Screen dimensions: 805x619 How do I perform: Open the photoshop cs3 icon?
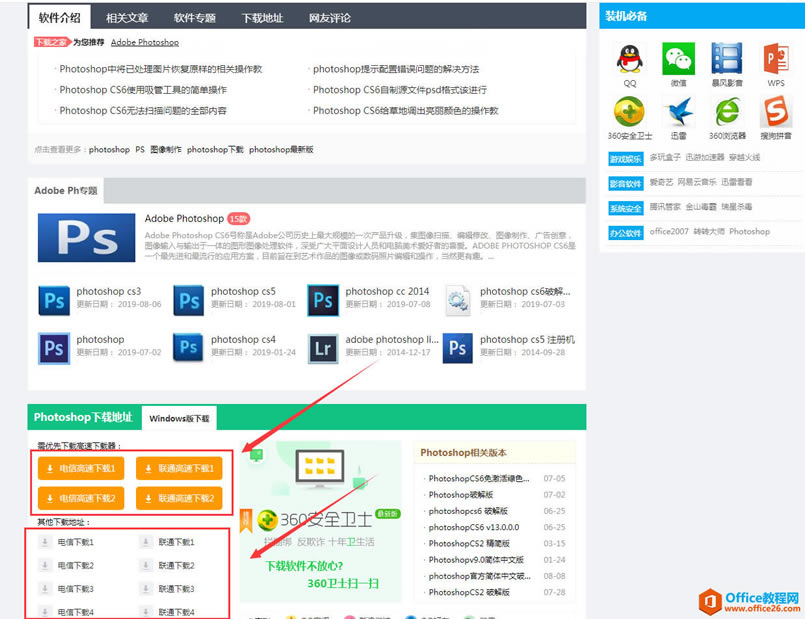(x=54, y=300)
